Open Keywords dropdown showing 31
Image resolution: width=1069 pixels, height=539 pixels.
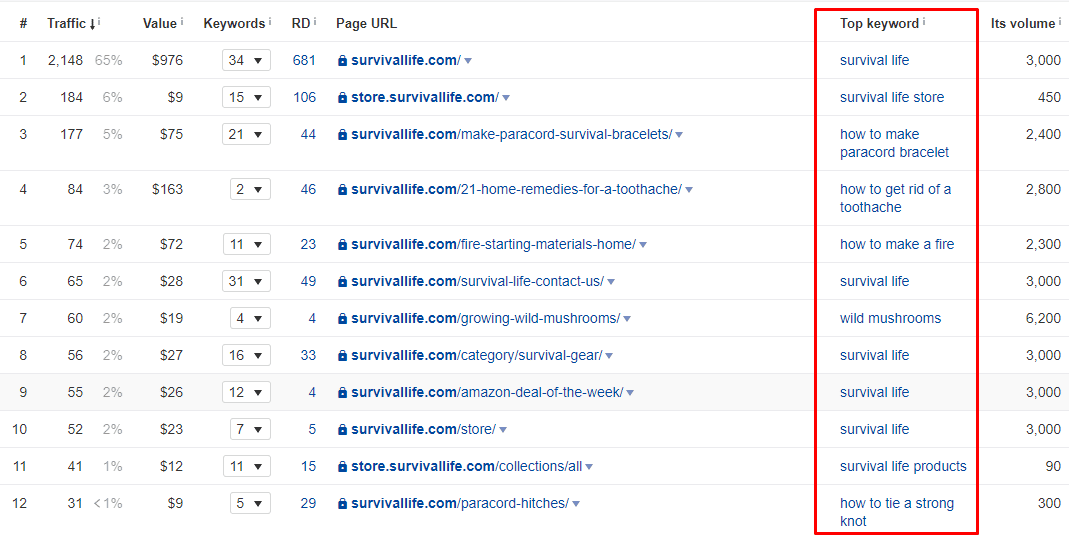coord(246,281)
